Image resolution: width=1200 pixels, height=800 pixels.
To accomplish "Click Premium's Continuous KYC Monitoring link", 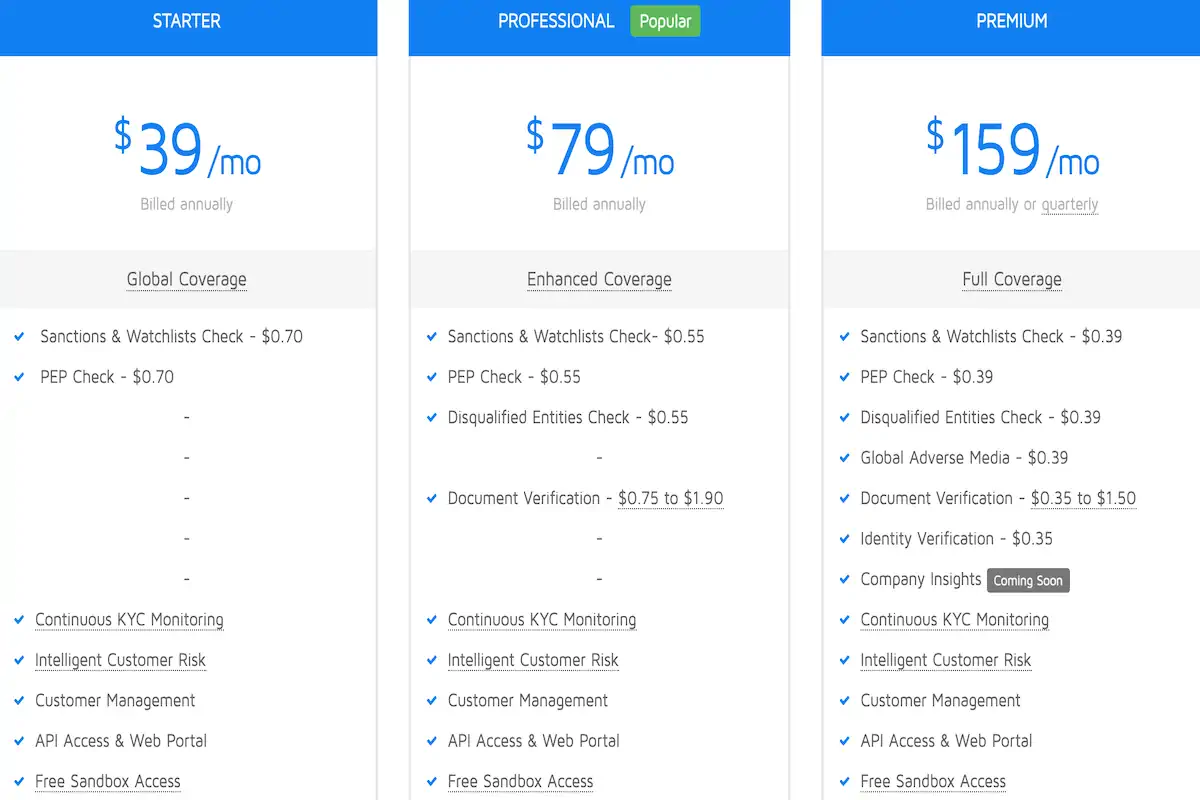I will (x=955, y=620).
